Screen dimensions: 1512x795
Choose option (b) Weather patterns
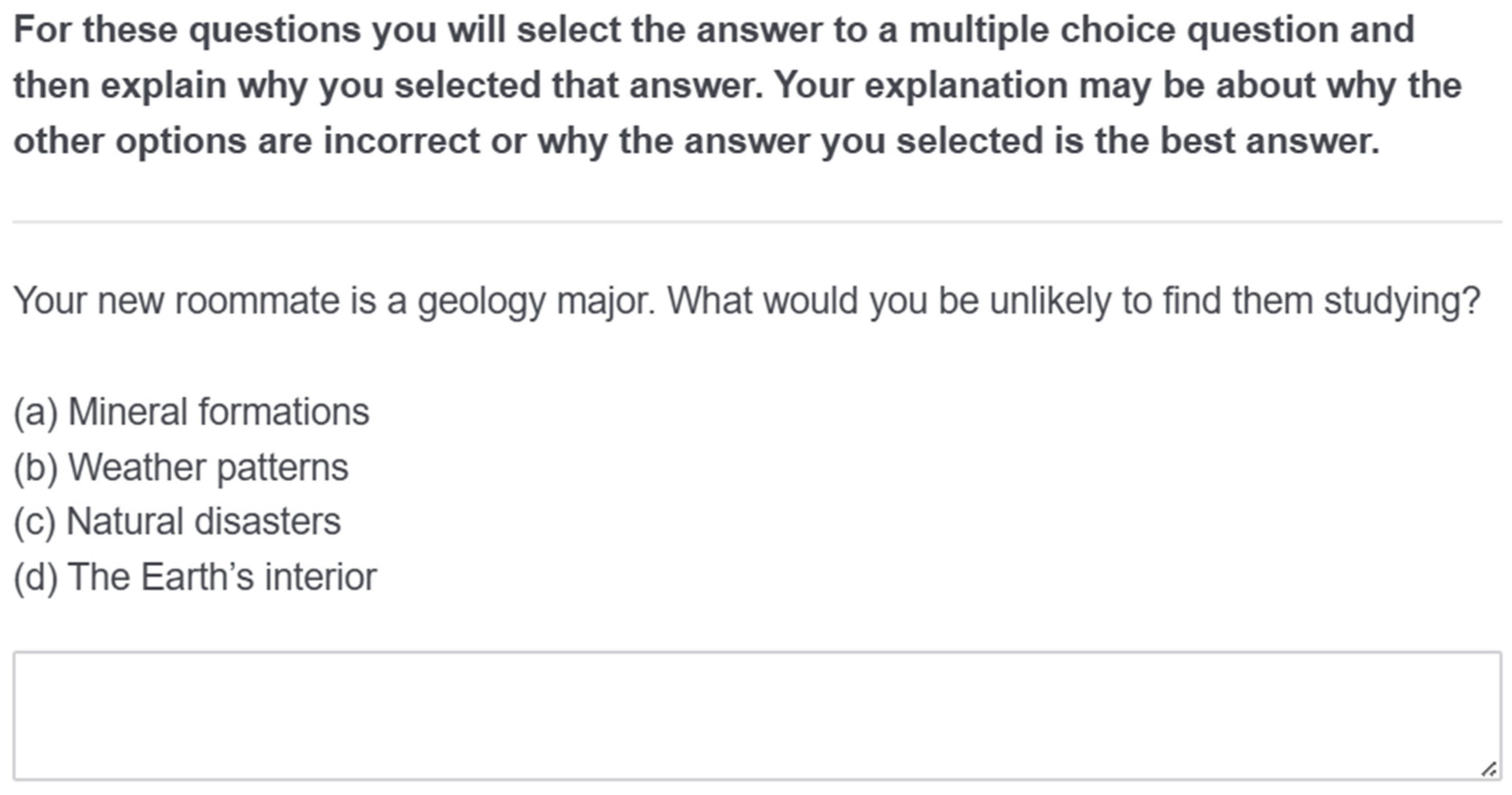[x=181, y=467]
